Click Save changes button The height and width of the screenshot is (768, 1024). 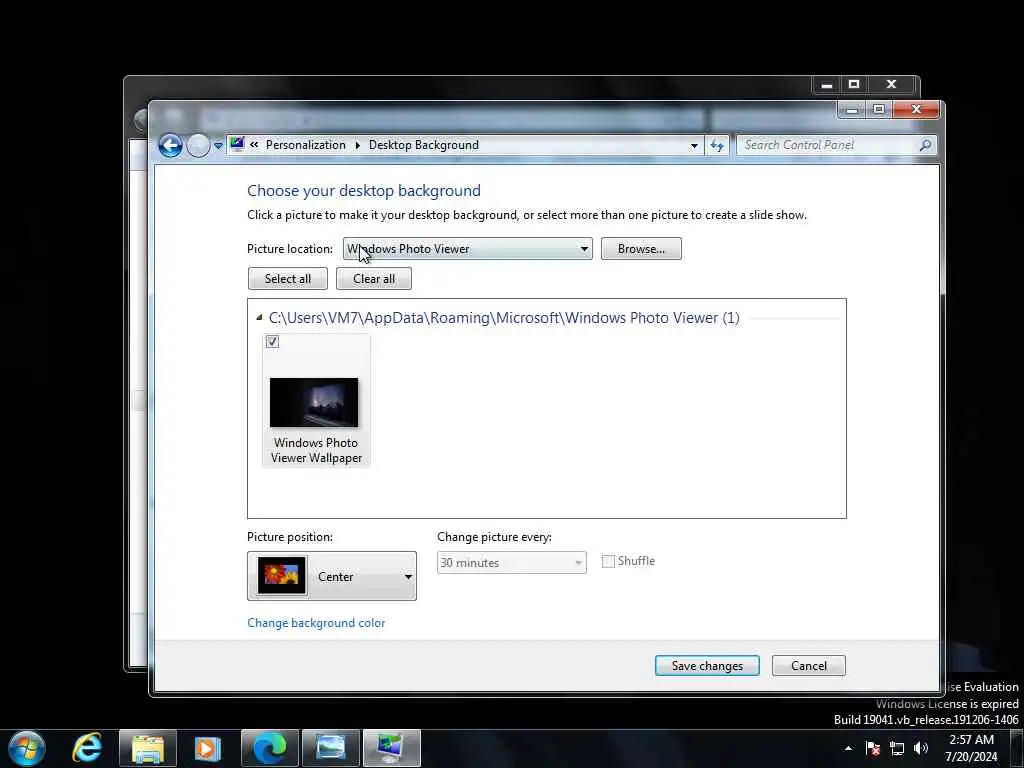(x=707, y=665)
